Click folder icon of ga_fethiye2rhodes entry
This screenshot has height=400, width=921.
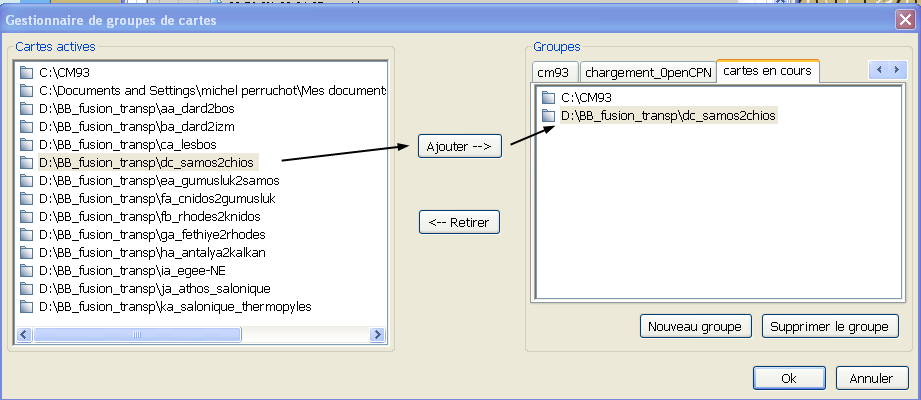tap(27, 234)
